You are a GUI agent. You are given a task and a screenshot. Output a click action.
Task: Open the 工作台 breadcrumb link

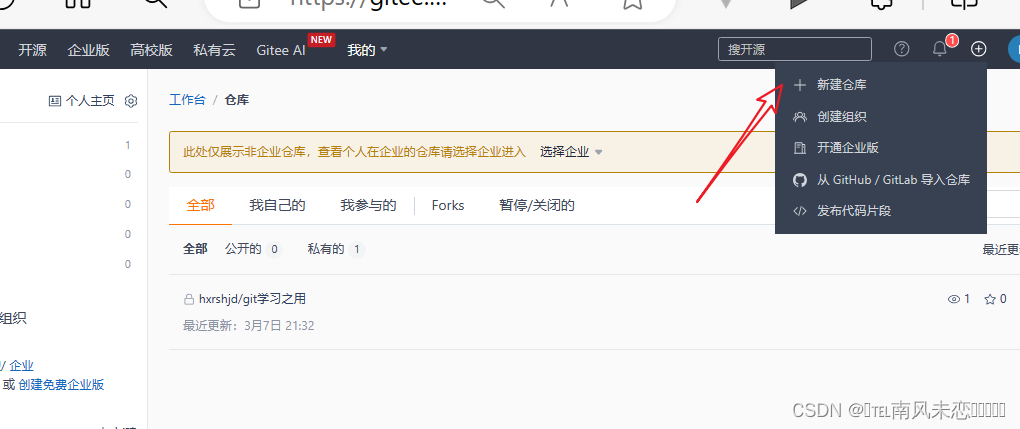(187, 100)
